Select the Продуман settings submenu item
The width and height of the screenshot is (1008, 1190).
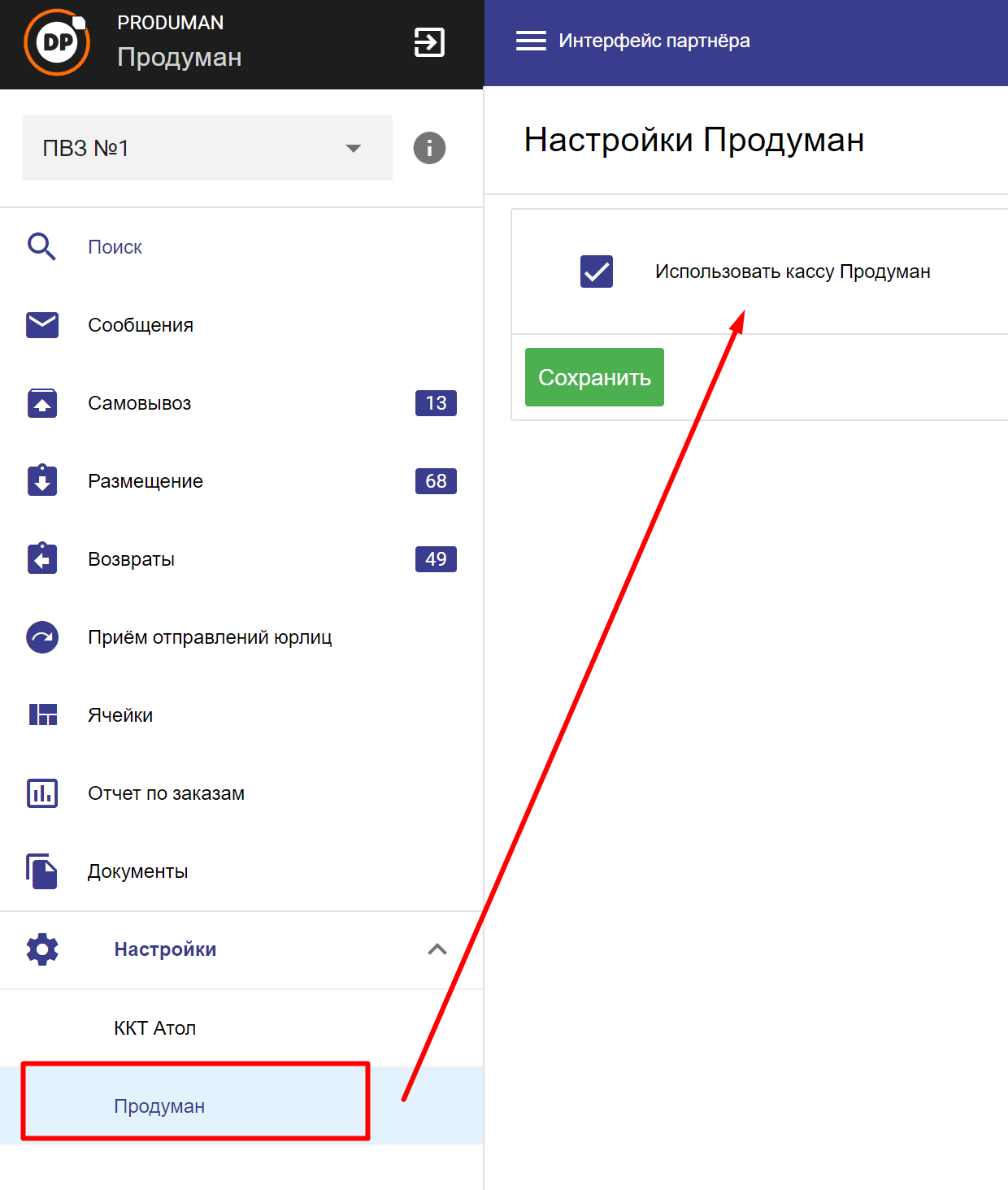coord(241,1105)
